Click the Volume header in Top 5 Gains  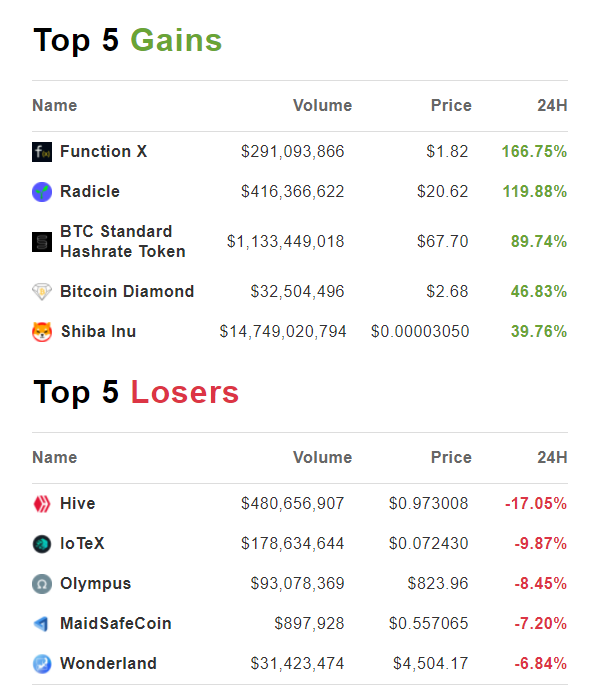[x=322, y=106]
